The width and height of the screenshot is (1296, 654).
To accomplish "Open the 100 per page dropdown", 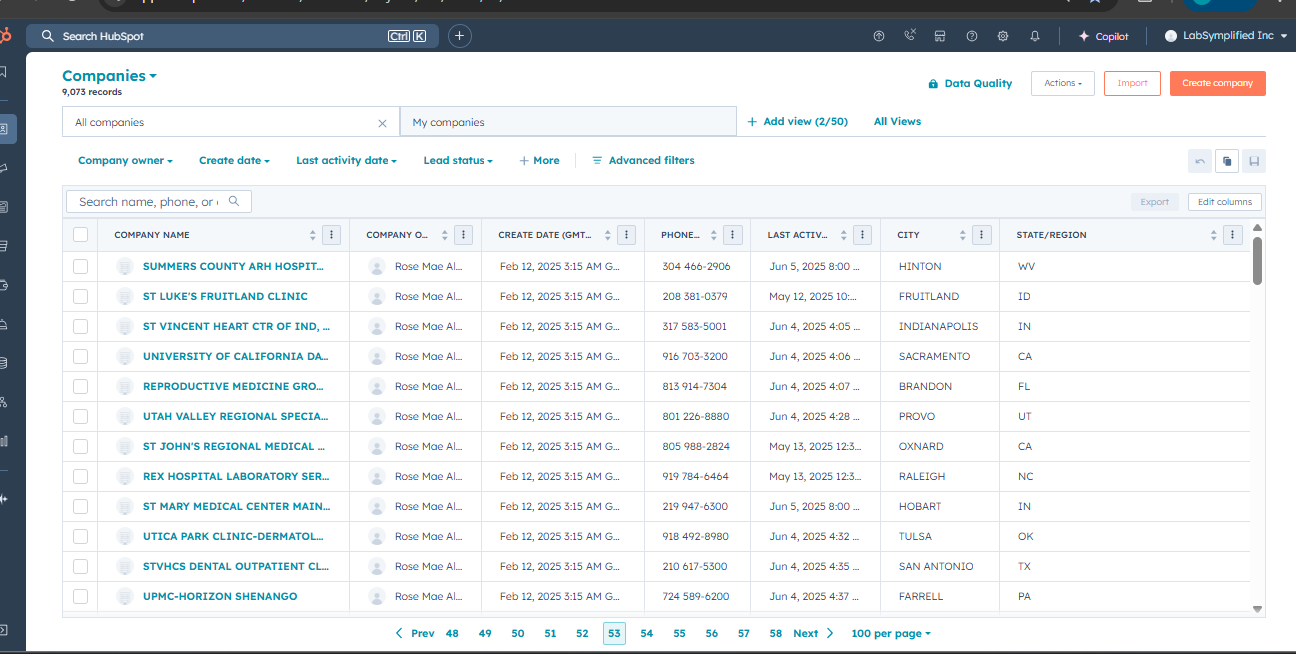I will click(891, 633).
